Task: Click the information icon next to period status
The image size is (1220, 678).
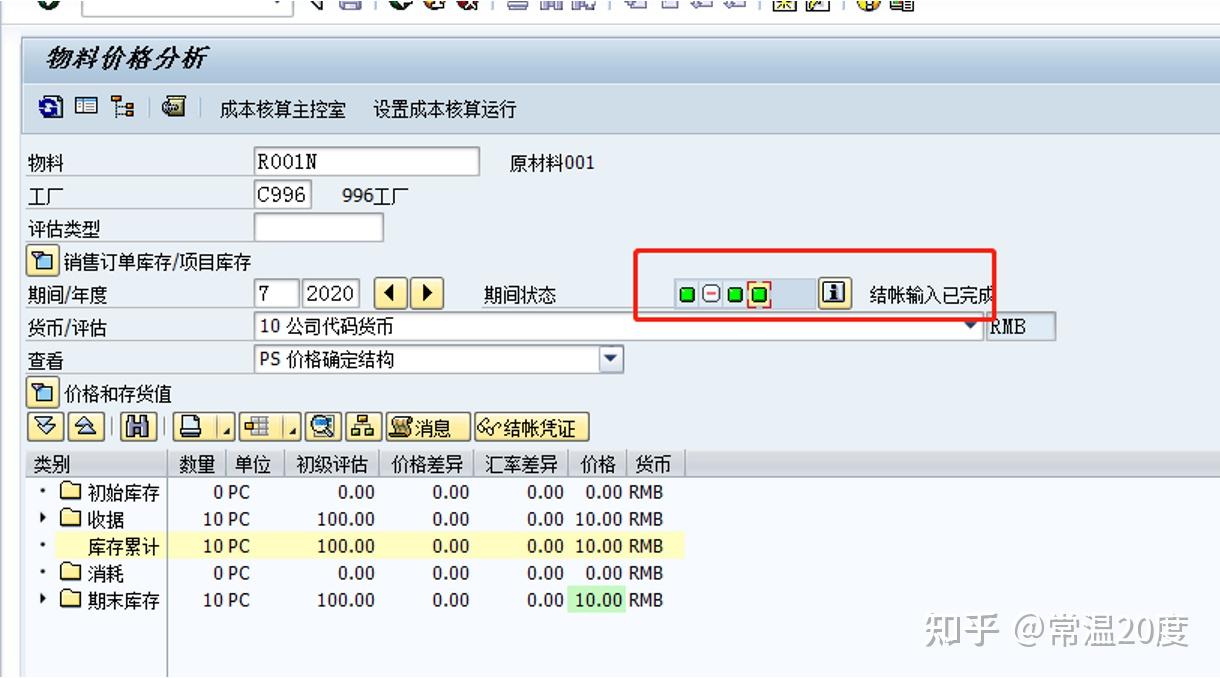Action: click(x=834, y=293)
